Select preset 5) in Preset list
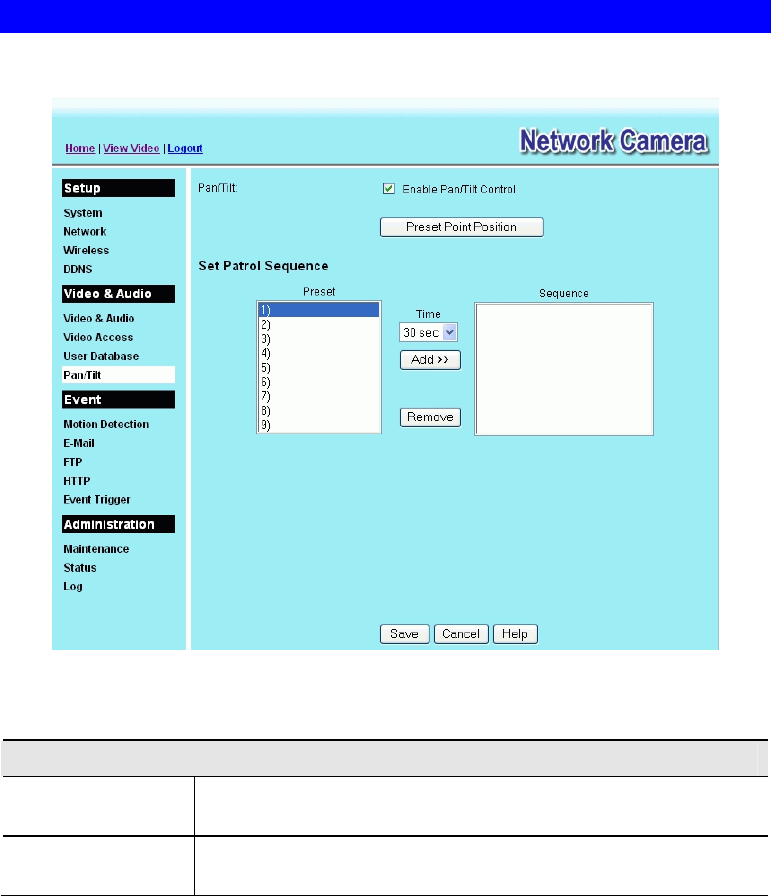Screen dimensions: 771x896 (319, 367)
